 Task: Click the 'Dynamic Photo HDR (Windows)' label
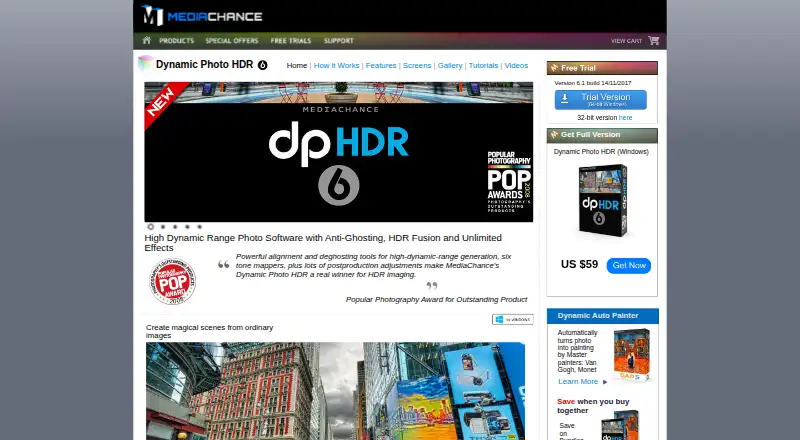pos(602,152)
